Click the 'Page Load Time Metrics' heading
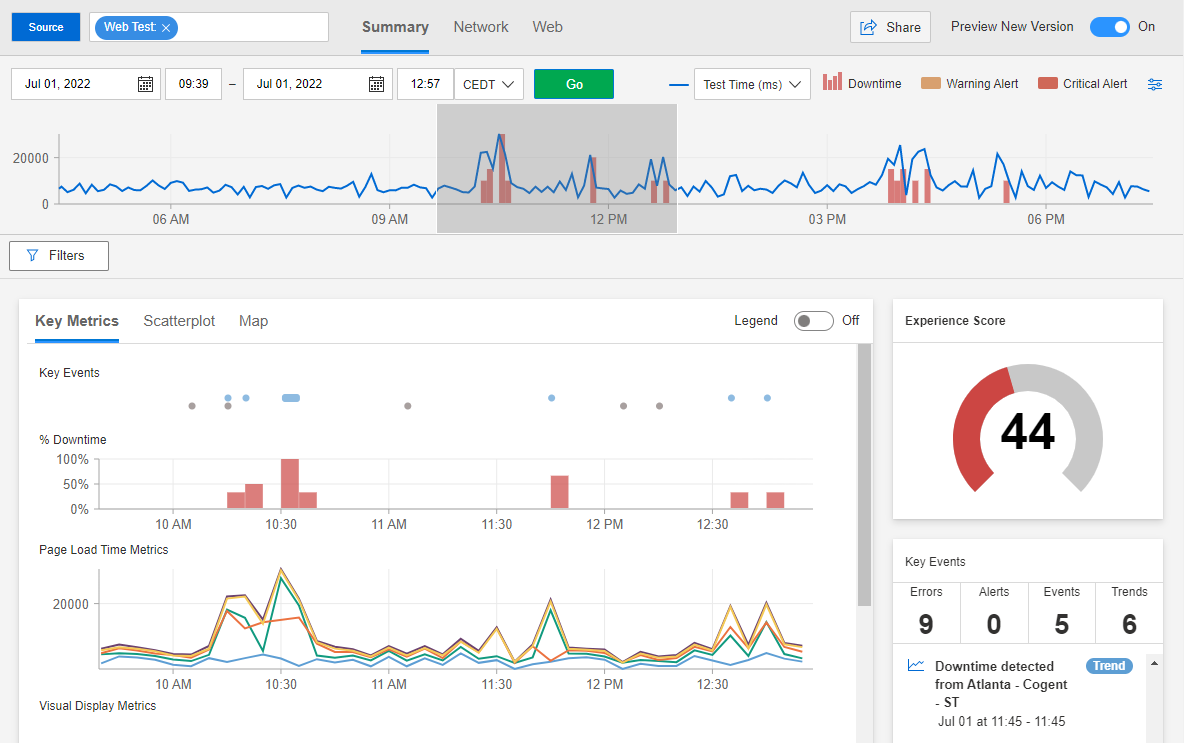 tap(103, 550)
